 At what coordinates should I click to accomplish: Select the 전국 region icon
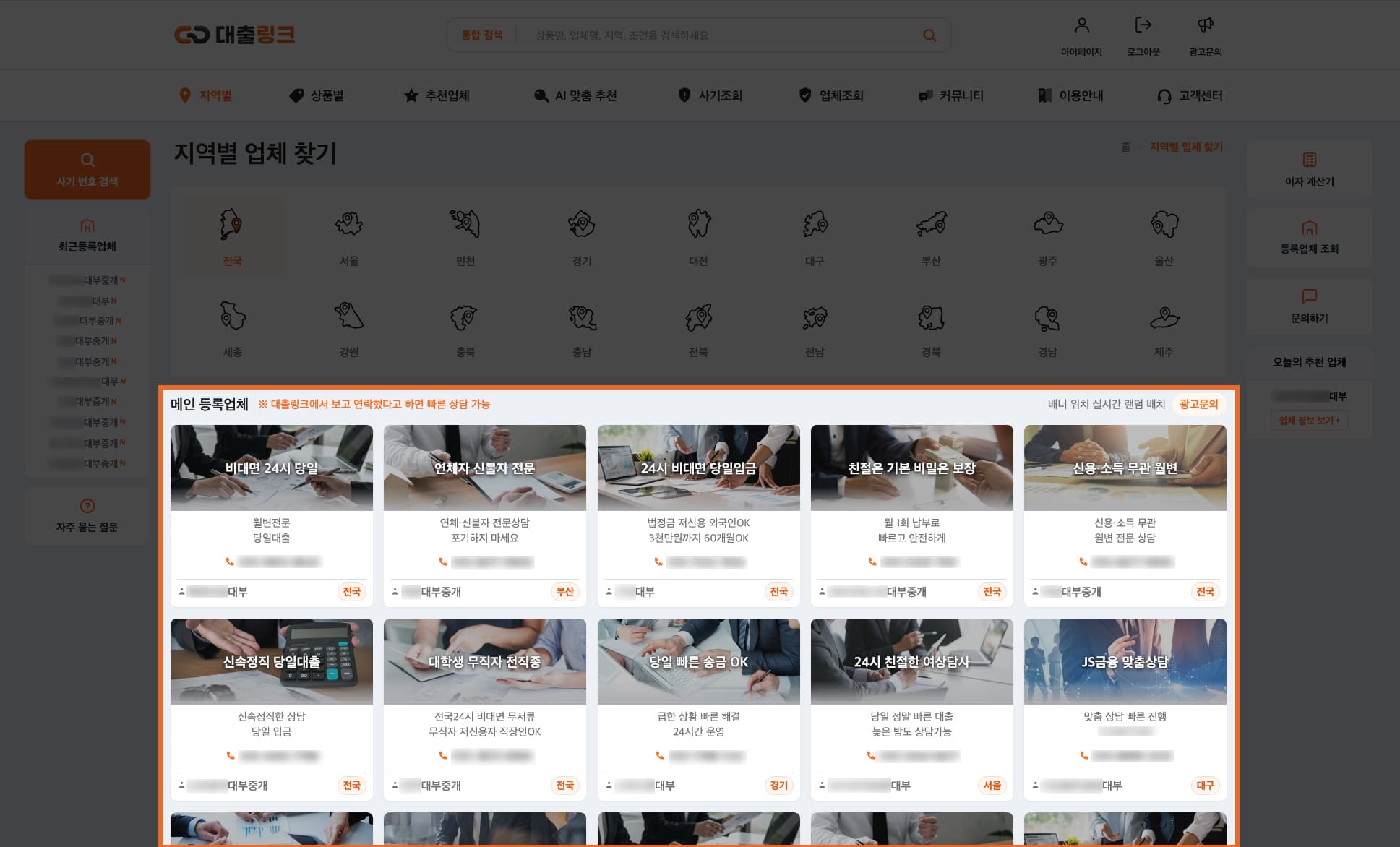[x=232, y=224]
